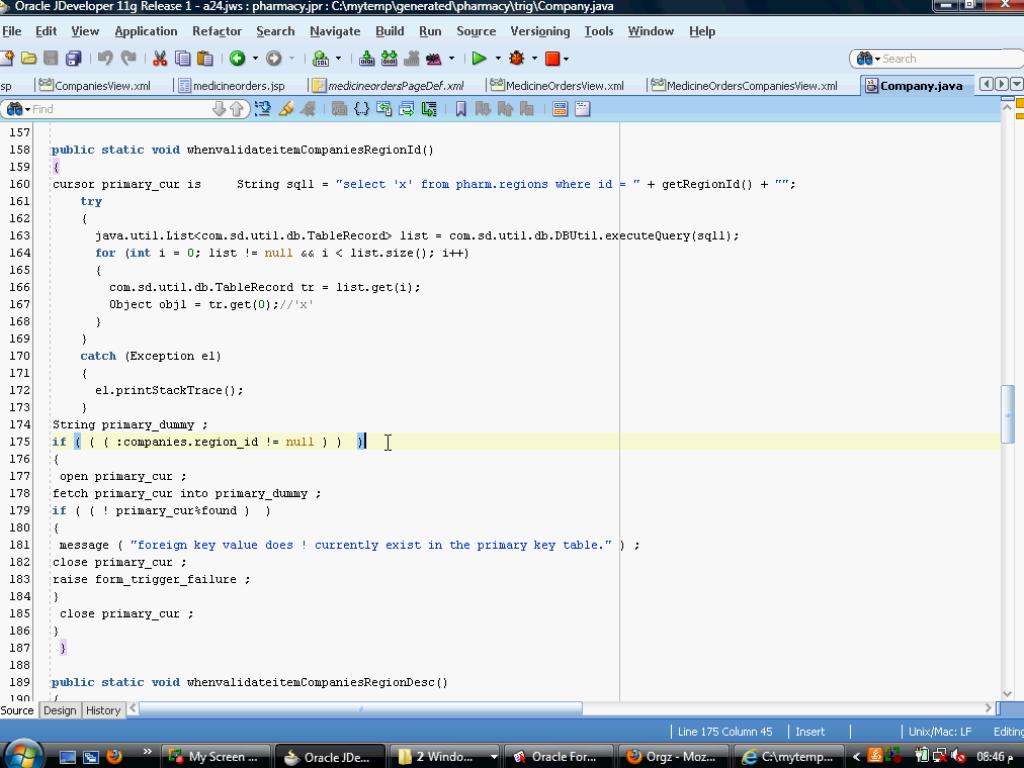Click the Debug bug icon
1024x768 pixels.
click(x=517, y=59)
